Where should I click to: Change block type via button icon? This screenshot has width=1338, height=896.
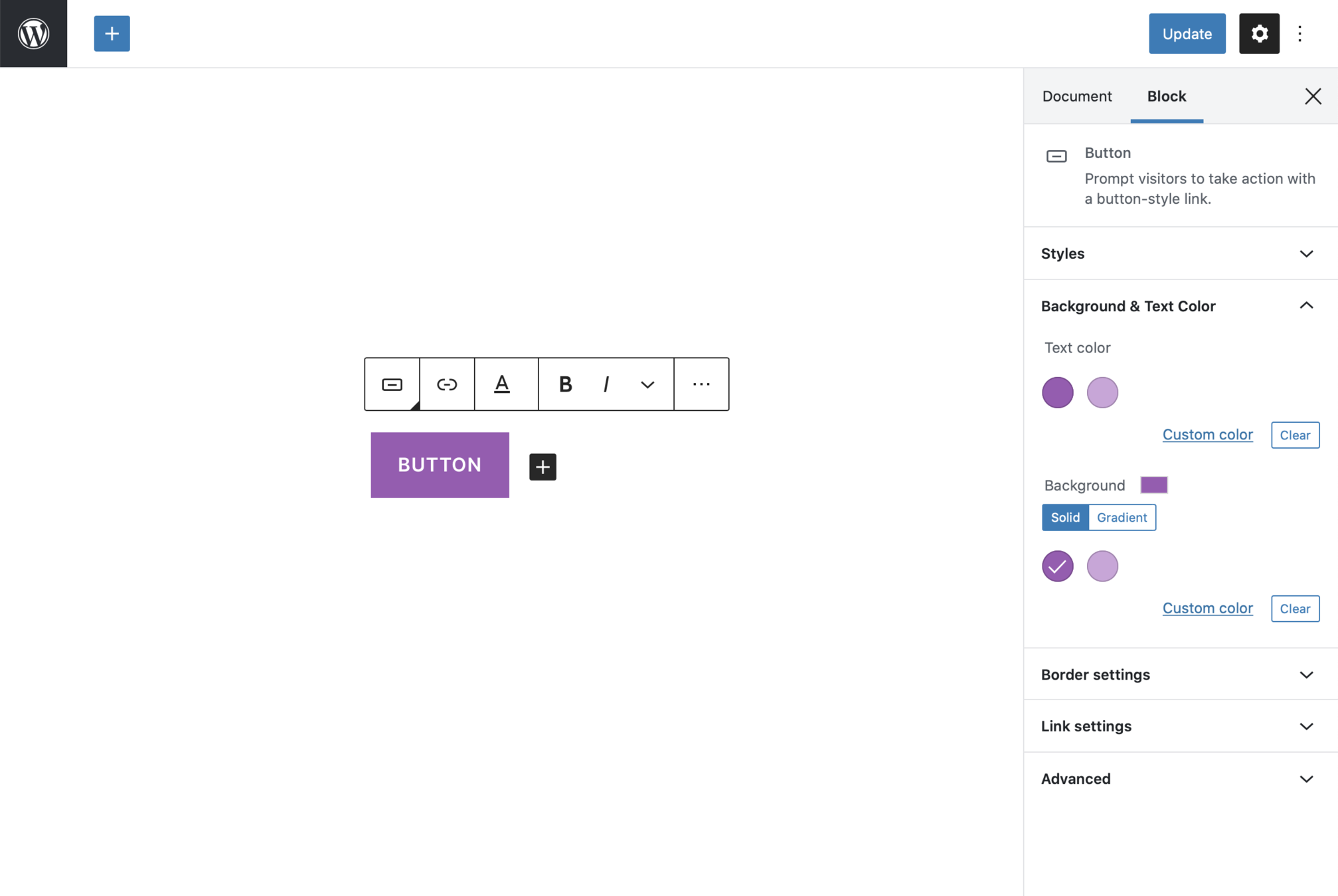pos(392,384)
